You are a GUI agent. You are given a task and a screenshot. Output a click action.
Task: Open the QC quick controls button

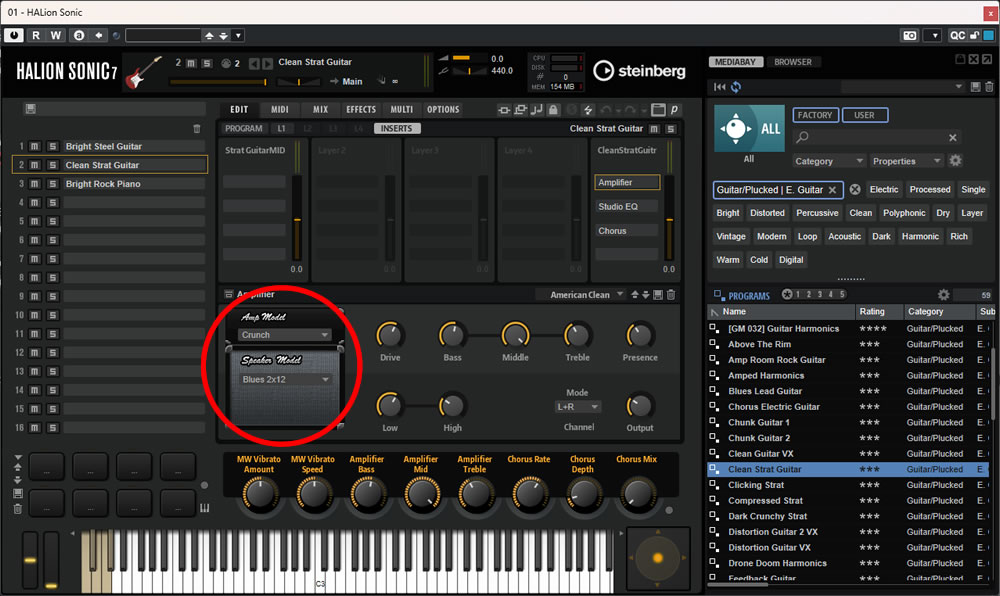pos(957,36)
